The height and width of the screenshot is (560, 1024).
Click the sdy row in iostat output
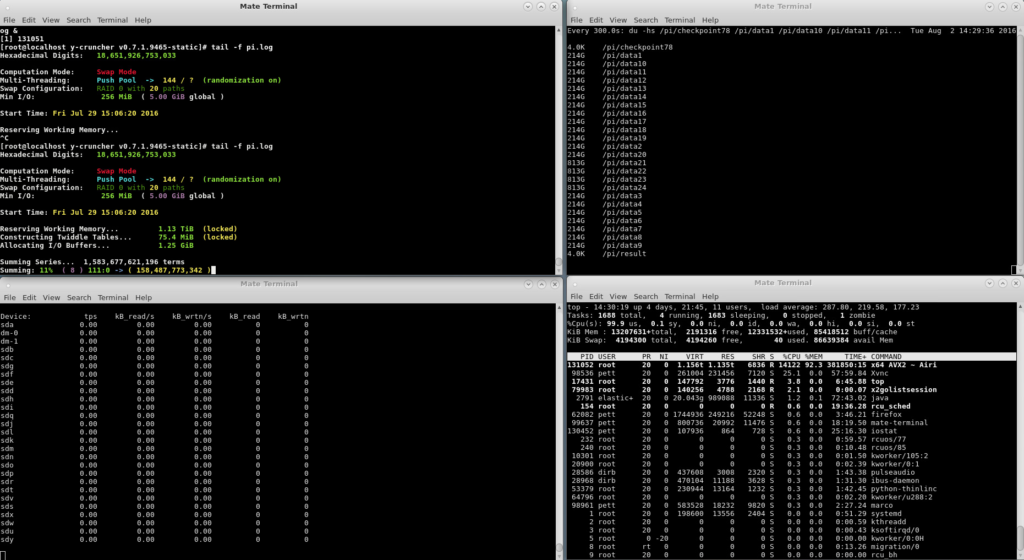154,540
